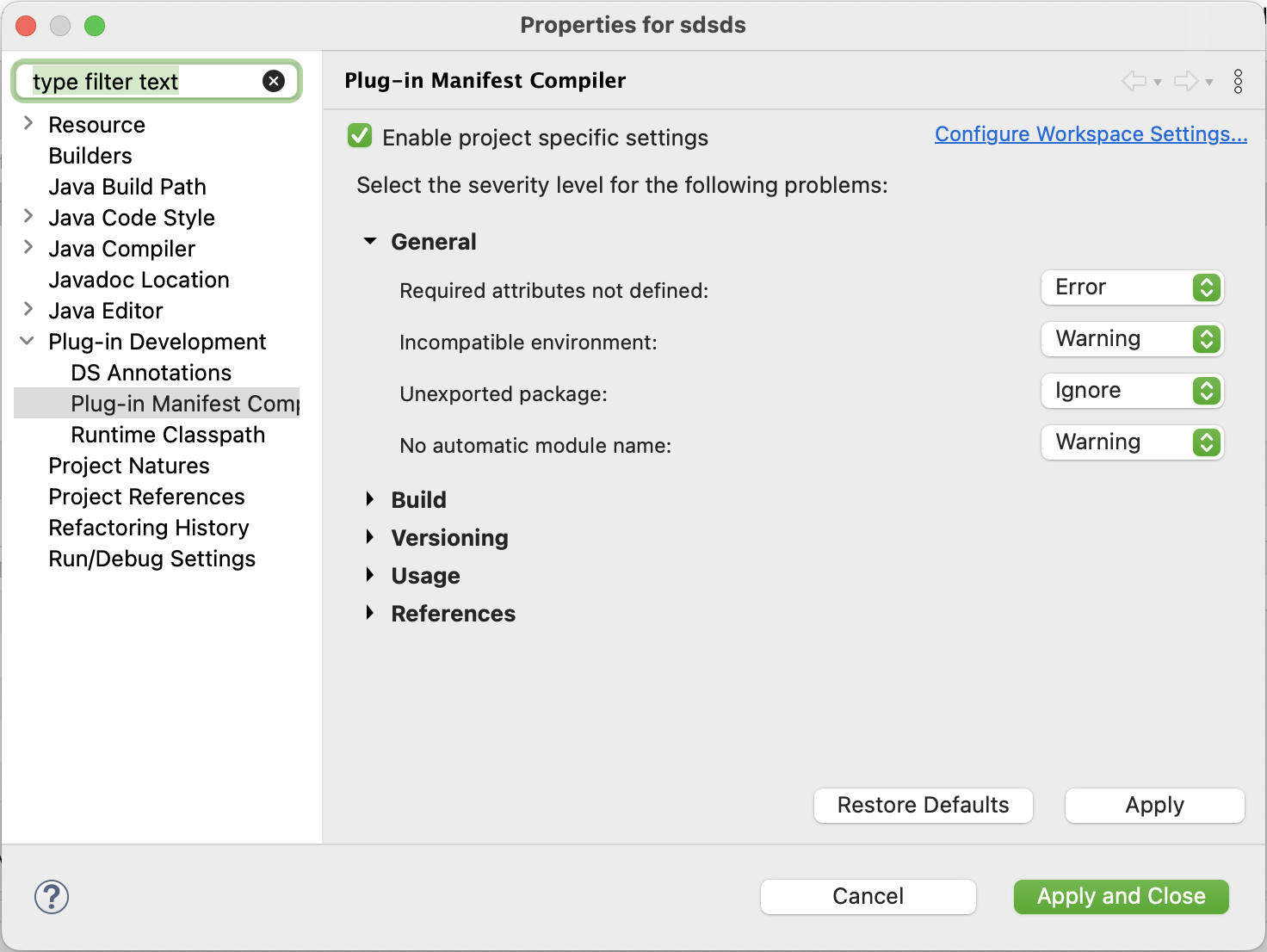Open the Unexported package Ignore dropdown

tap(1132, 391)
